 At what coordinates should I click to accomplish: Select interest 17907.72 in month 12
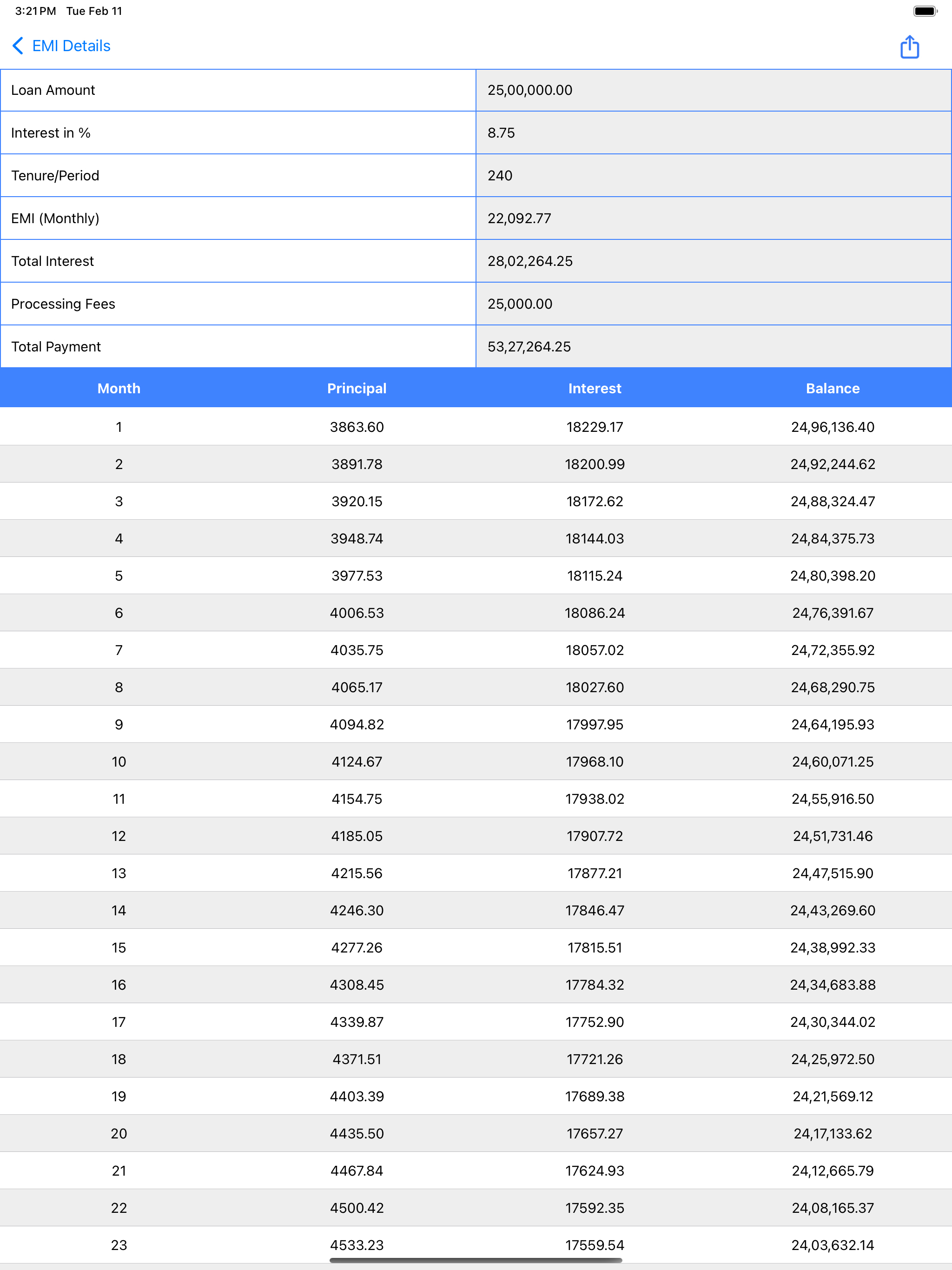[x=595, y=836]
